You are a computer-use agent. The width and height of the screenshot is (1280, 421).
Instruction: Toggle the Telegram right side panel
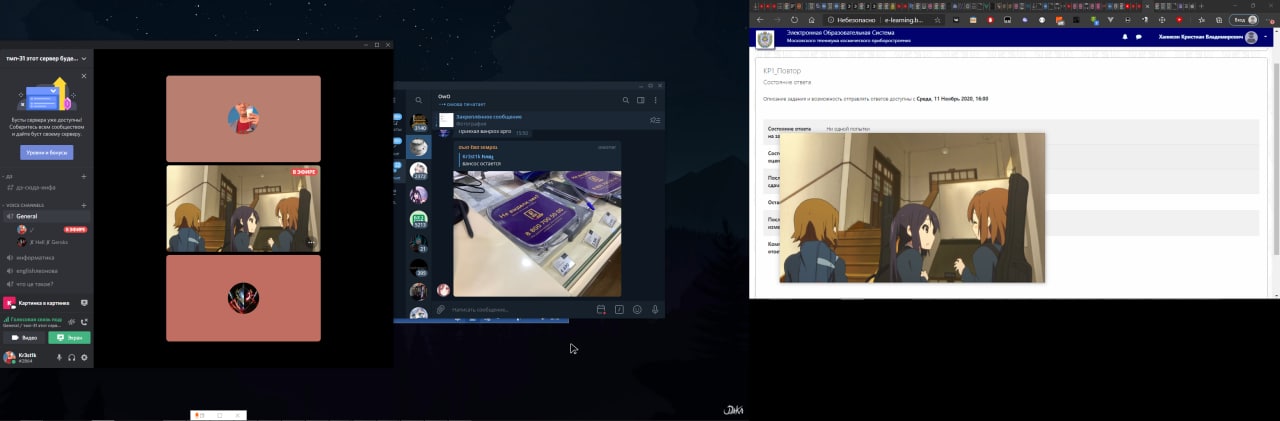point(640,100)
